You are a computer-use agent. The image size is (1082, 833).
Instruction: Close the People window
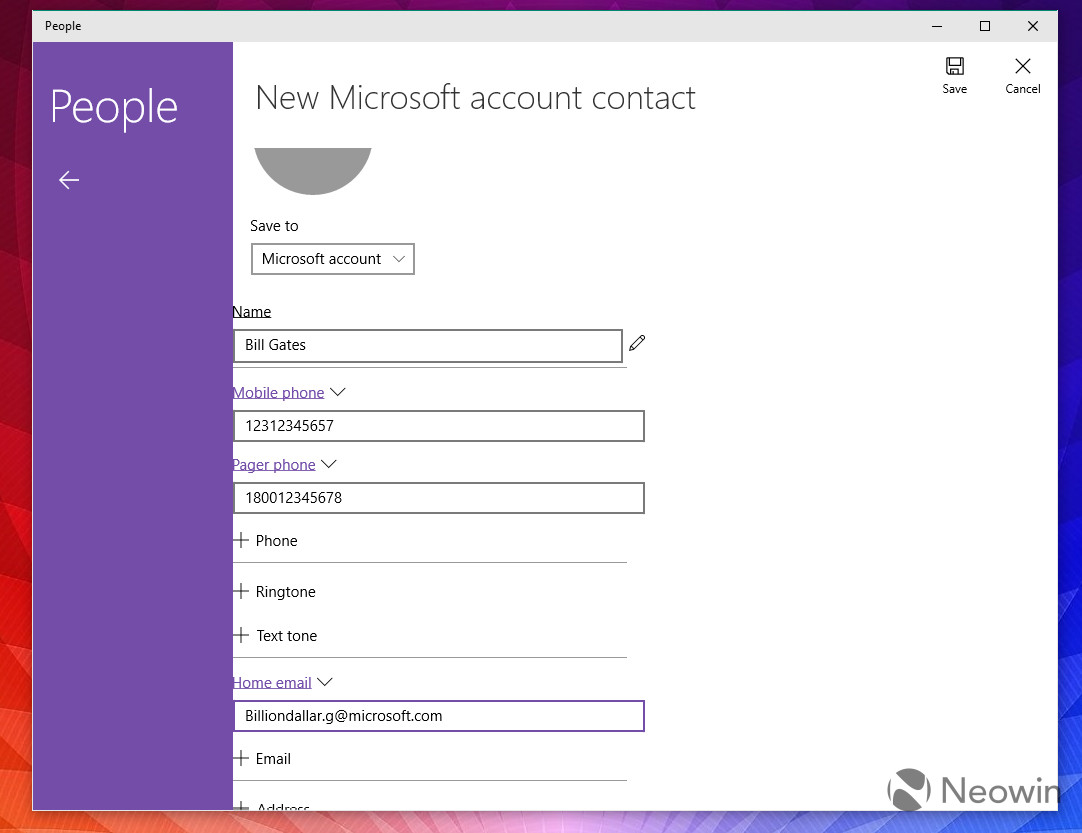(1032, 26)
